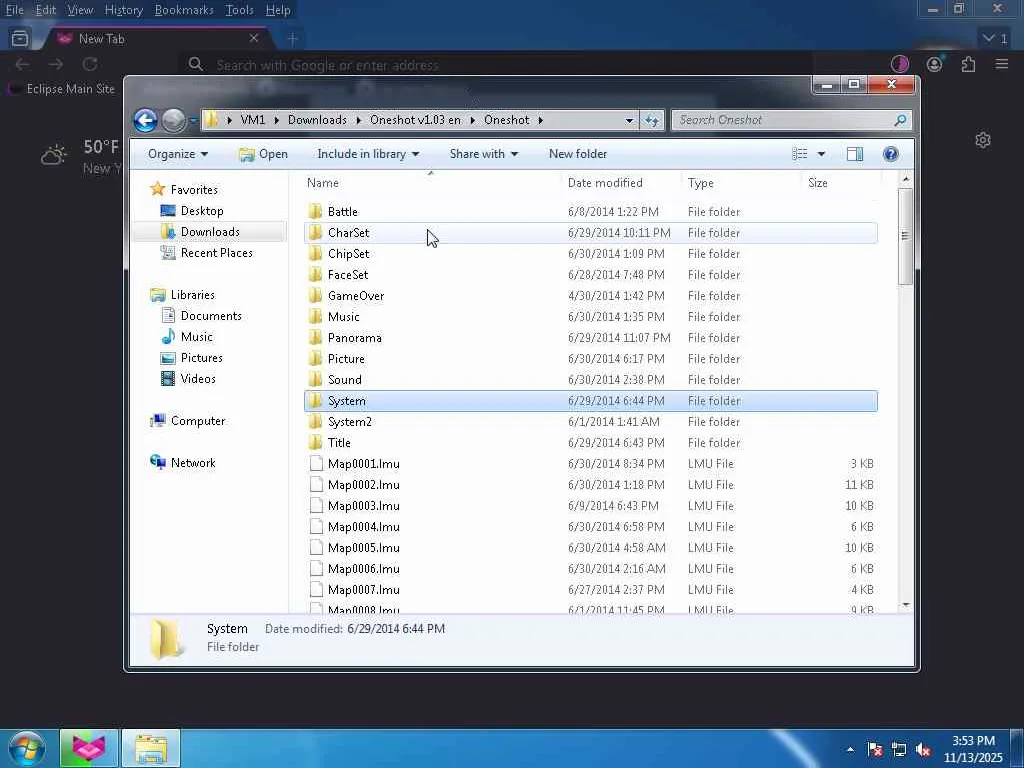Screen dimensions: 1024x768
Task: Sort by Type column header
Action: (701, 183)
